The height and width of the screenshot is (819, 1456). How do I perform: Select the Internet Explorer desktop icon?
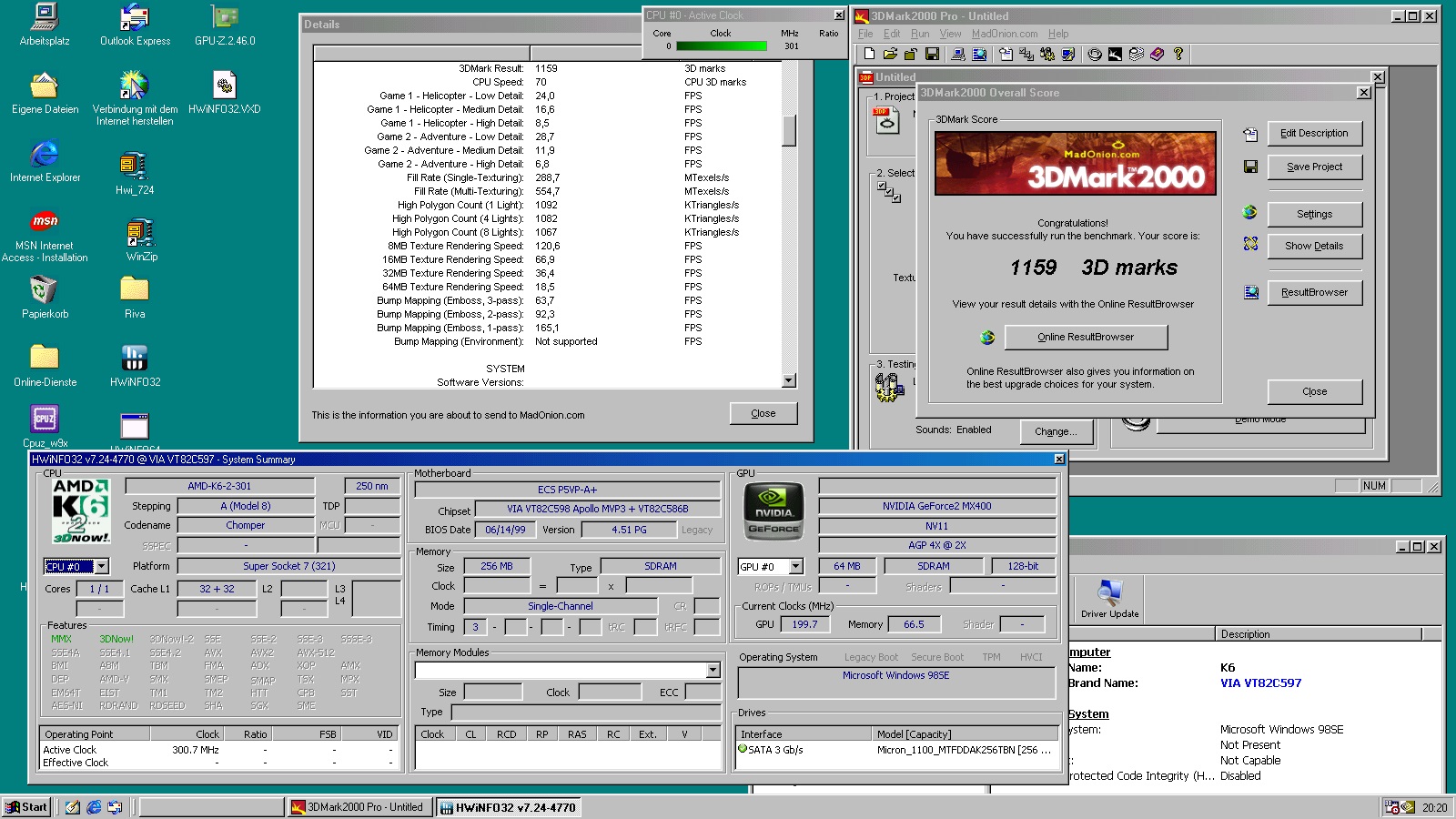coord(45,161)
